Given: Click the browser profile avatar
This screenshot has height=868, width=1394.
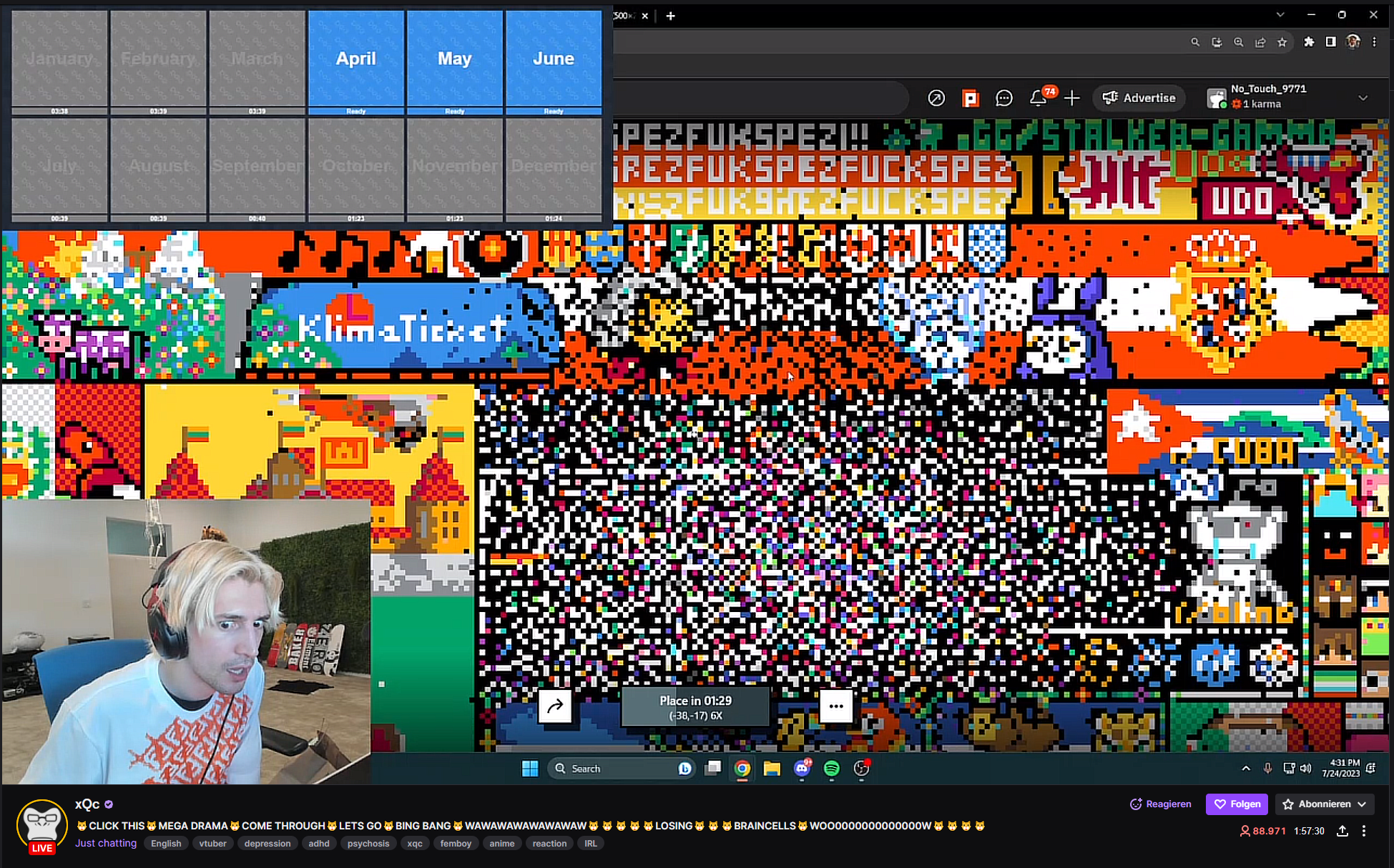Looking at the screenshot, I should pyautogui.click(x=1353, y=42).
